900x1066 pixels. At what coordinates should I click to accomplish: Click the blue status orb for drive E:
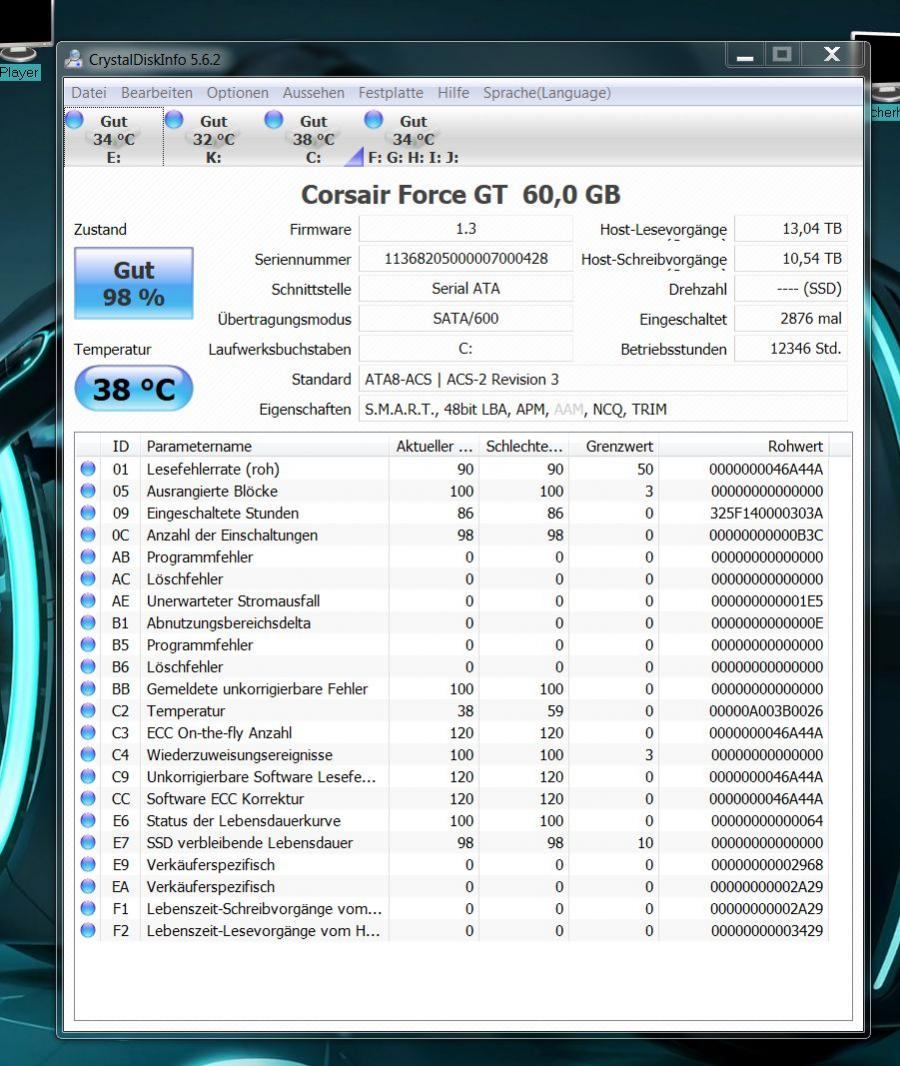[75, 120]
